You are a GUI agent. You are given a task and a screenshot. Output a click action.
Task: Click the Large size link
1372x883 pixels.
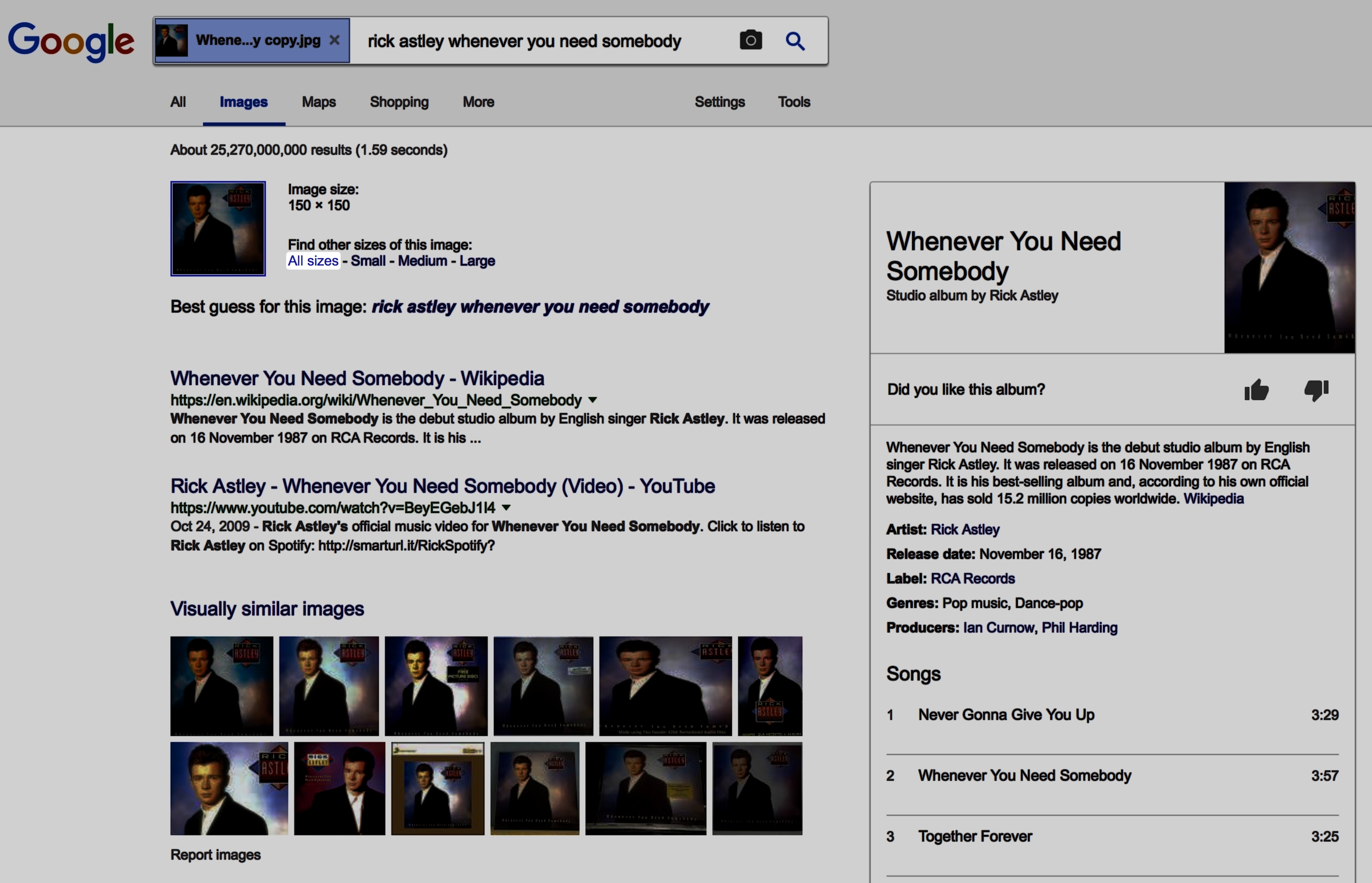point(477,261)
